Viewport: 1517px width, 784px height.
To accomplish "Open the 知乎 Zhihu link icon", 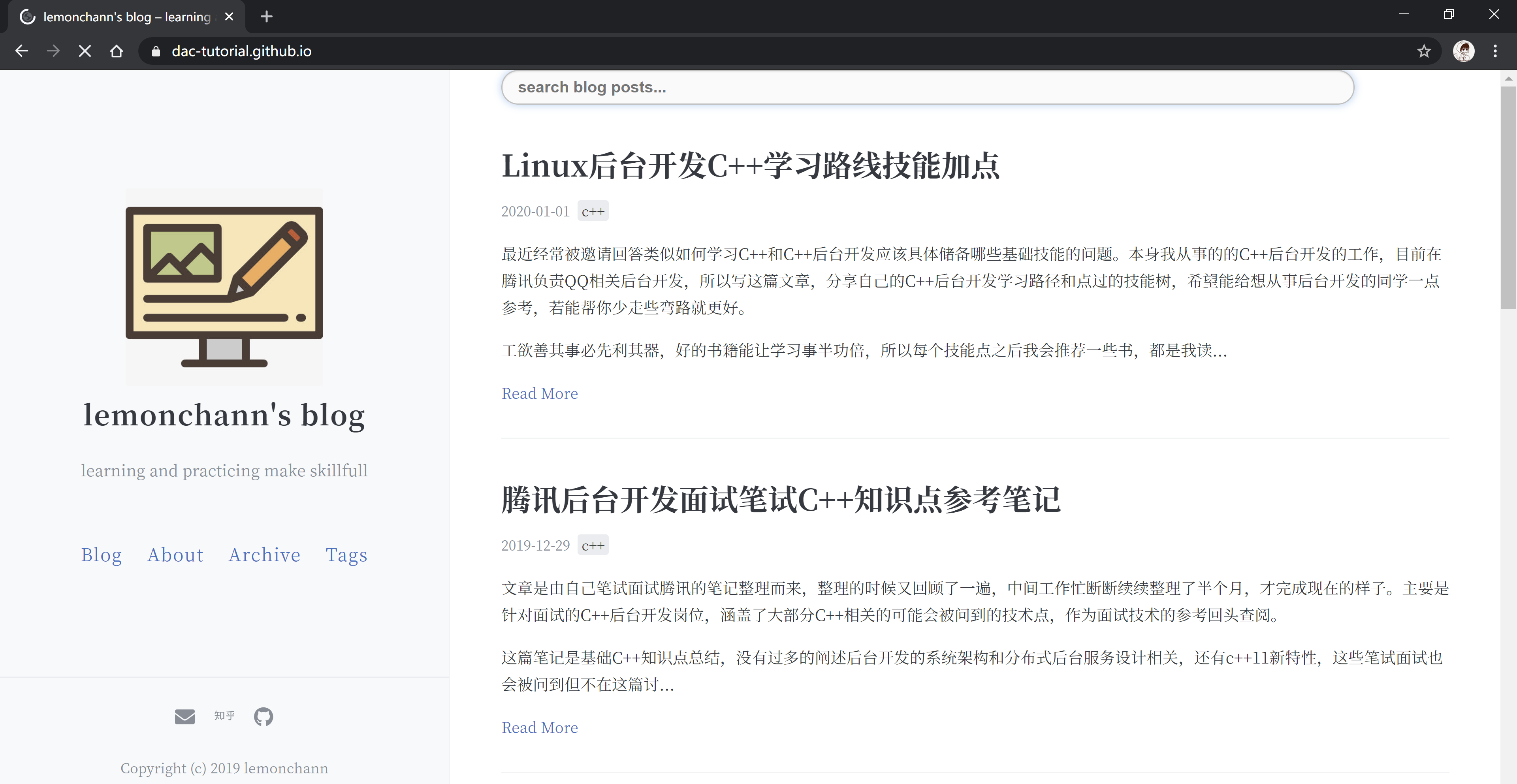I will (224, 716).
